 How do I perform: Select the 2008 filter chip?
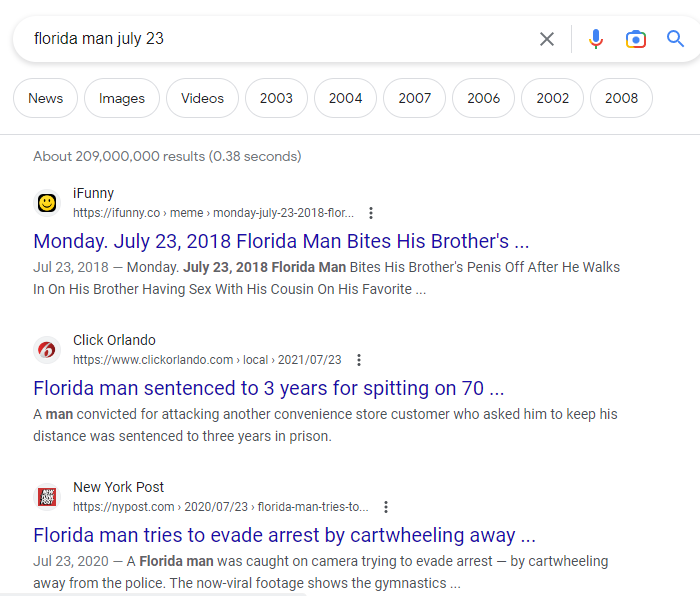(x=621, y=98)
